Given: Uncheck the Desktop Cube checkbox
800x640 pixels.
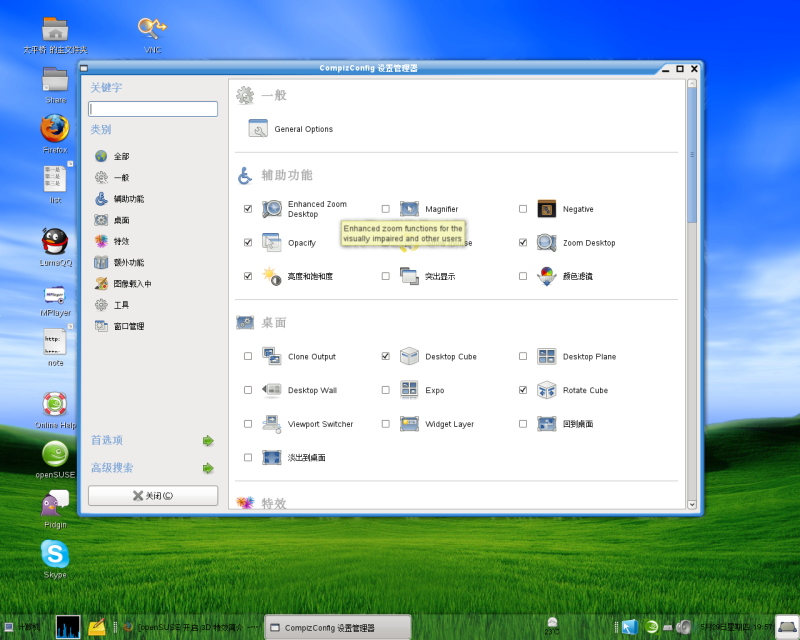Looking at the screenshot, I should [x=386, y=357].
